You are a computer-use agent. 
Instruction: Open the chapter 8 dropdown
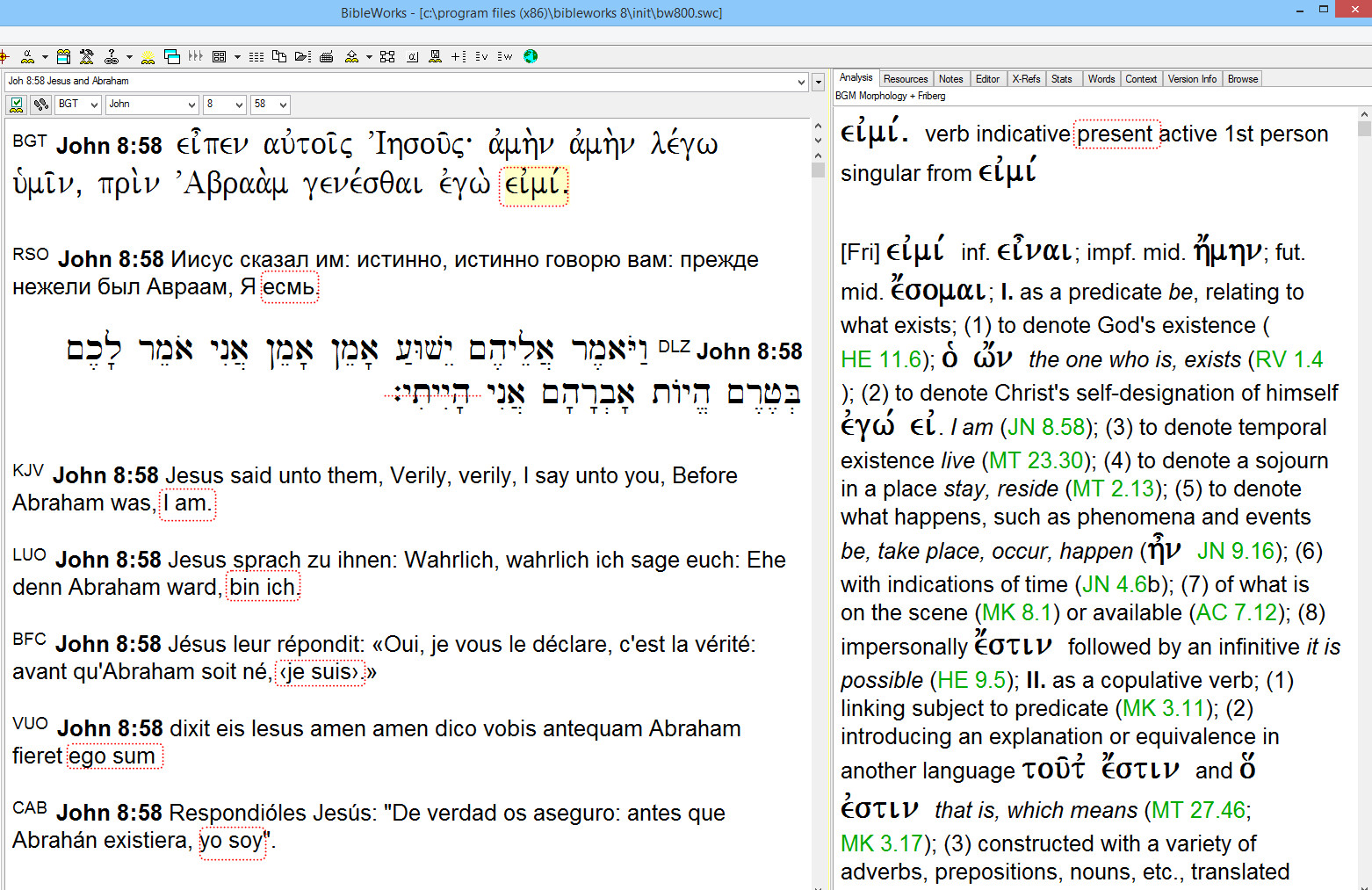coord(239,105)
